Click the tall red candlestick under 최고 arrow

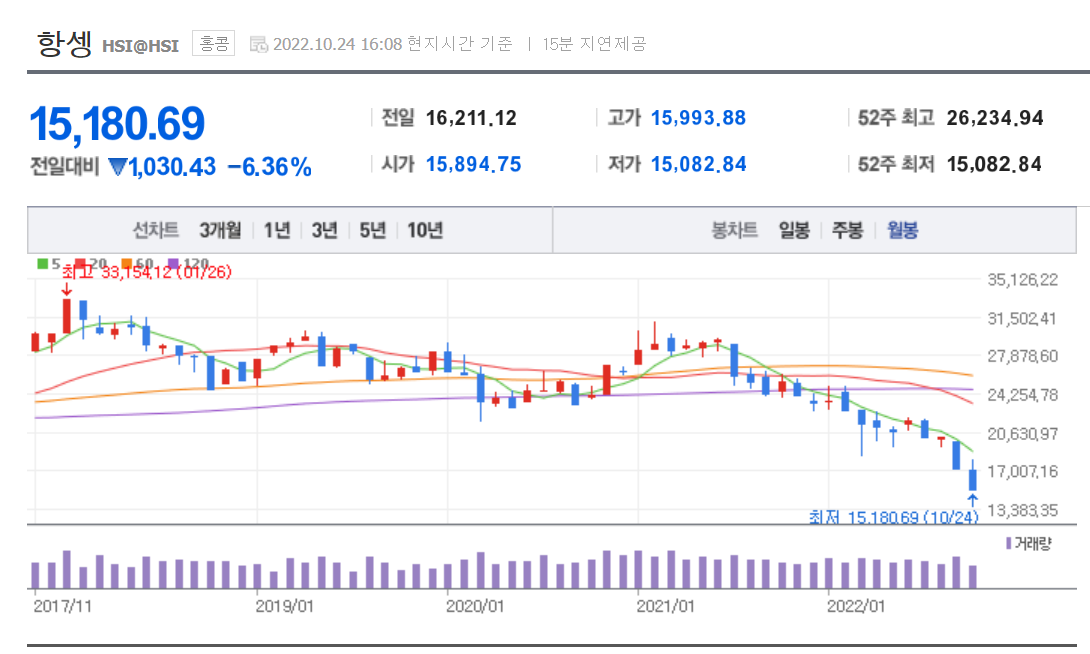pos(67,316)
